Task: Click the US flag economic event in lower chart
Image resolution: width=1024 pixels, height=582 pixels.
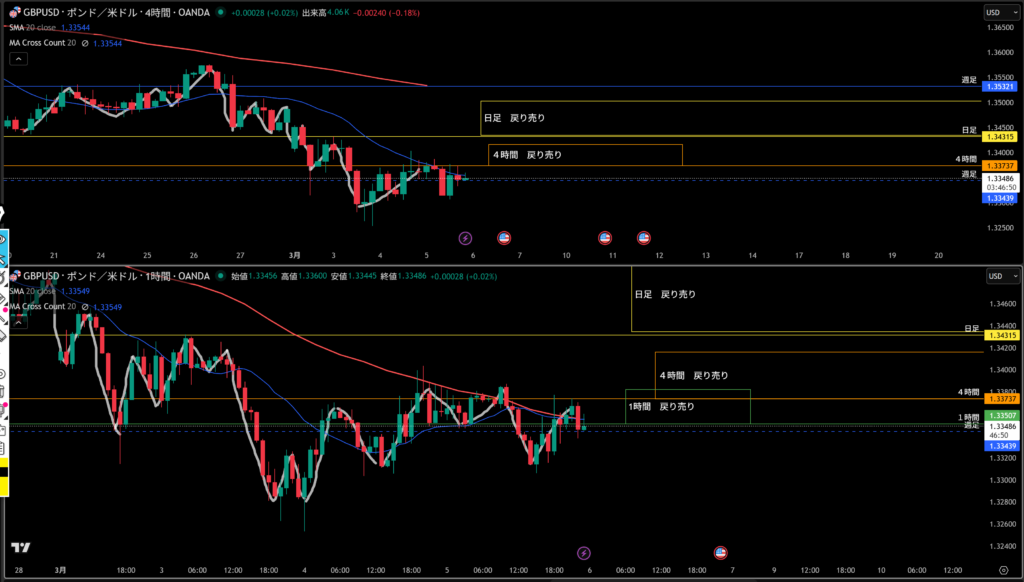Action: [720, 552]
